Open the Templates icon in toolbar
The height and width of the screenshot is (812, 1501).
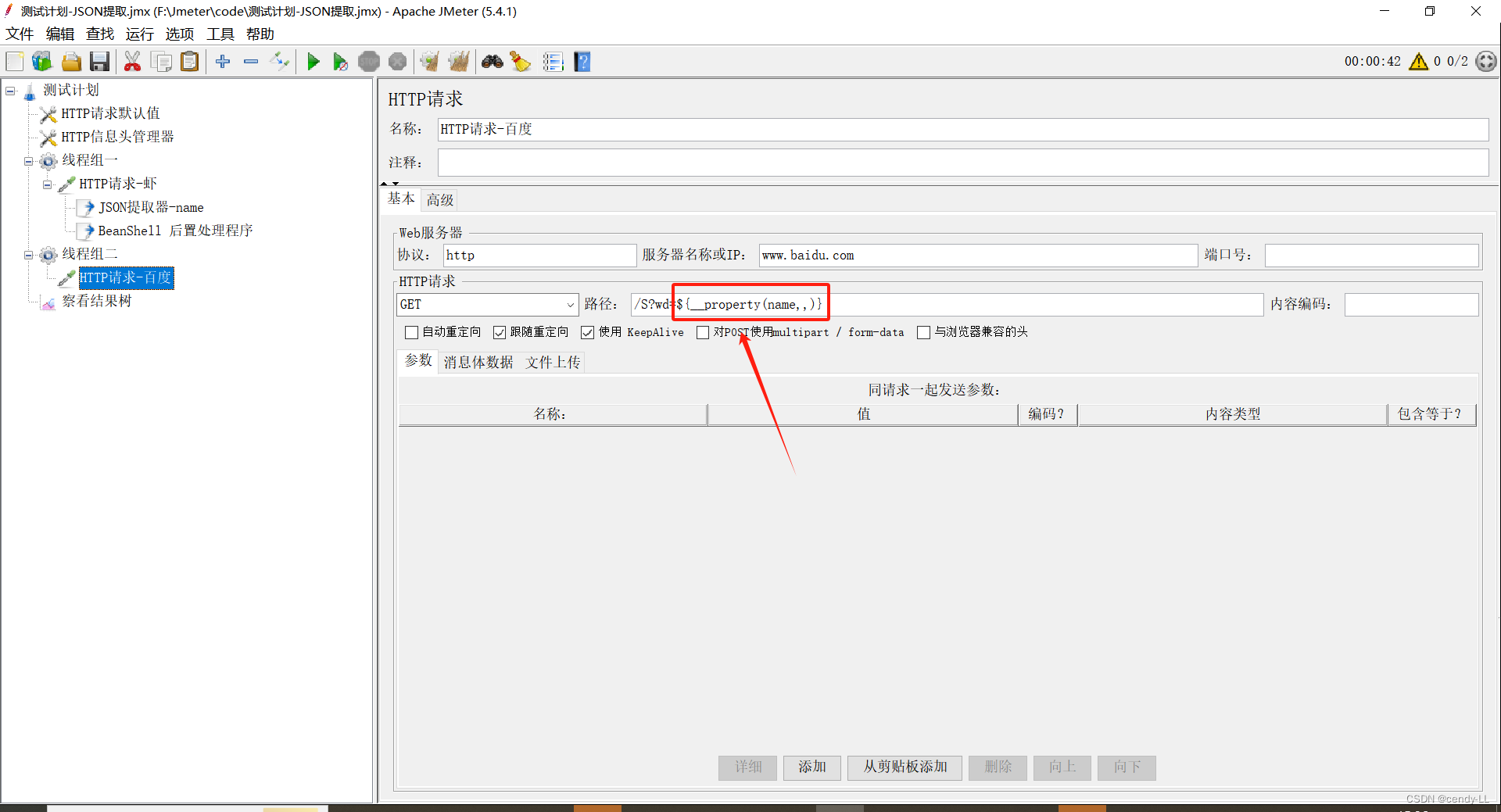point(42,62)
